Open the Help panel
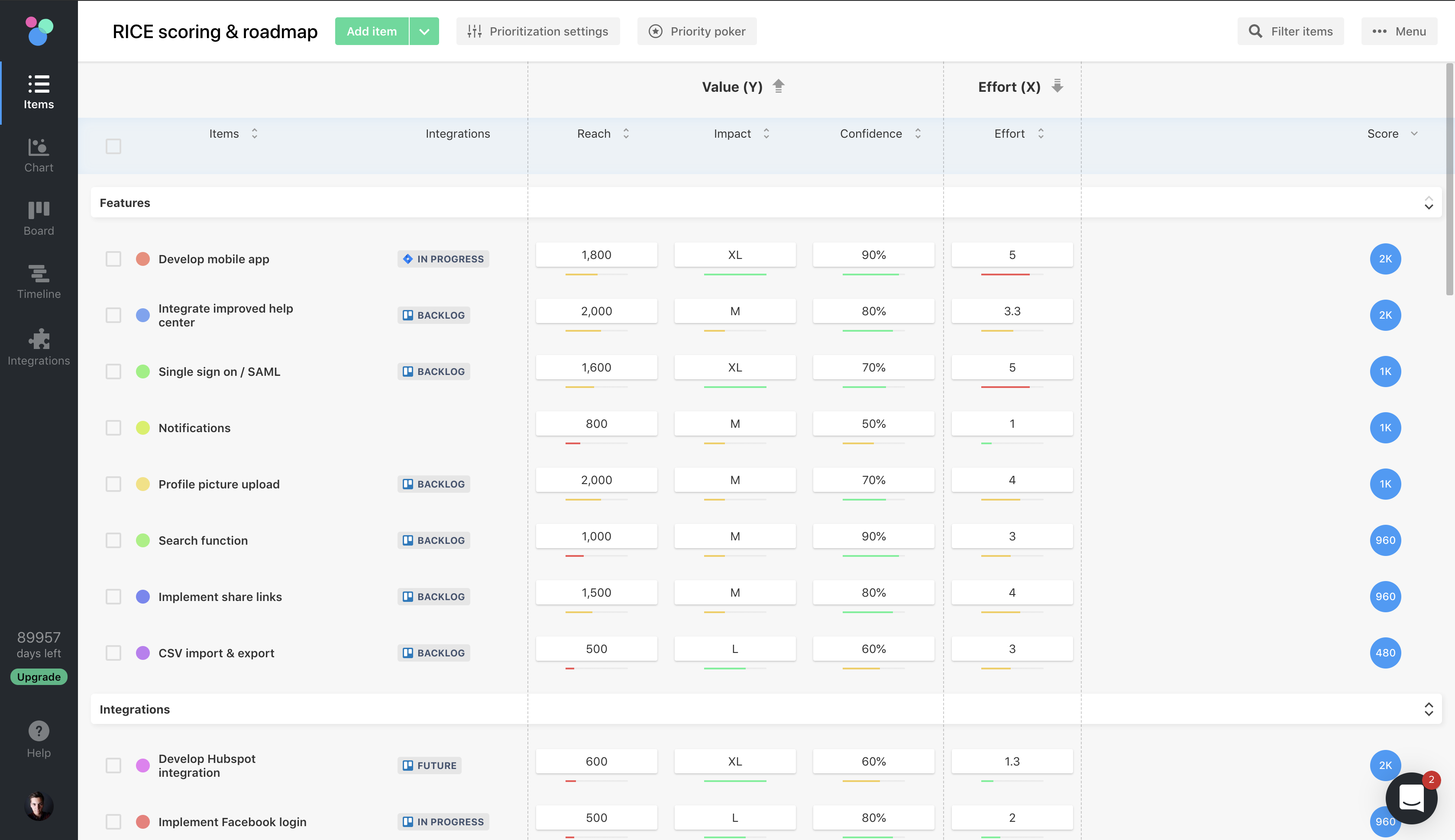The width and height of the screenshot is (1455, 840). click(x=38, y=739)
